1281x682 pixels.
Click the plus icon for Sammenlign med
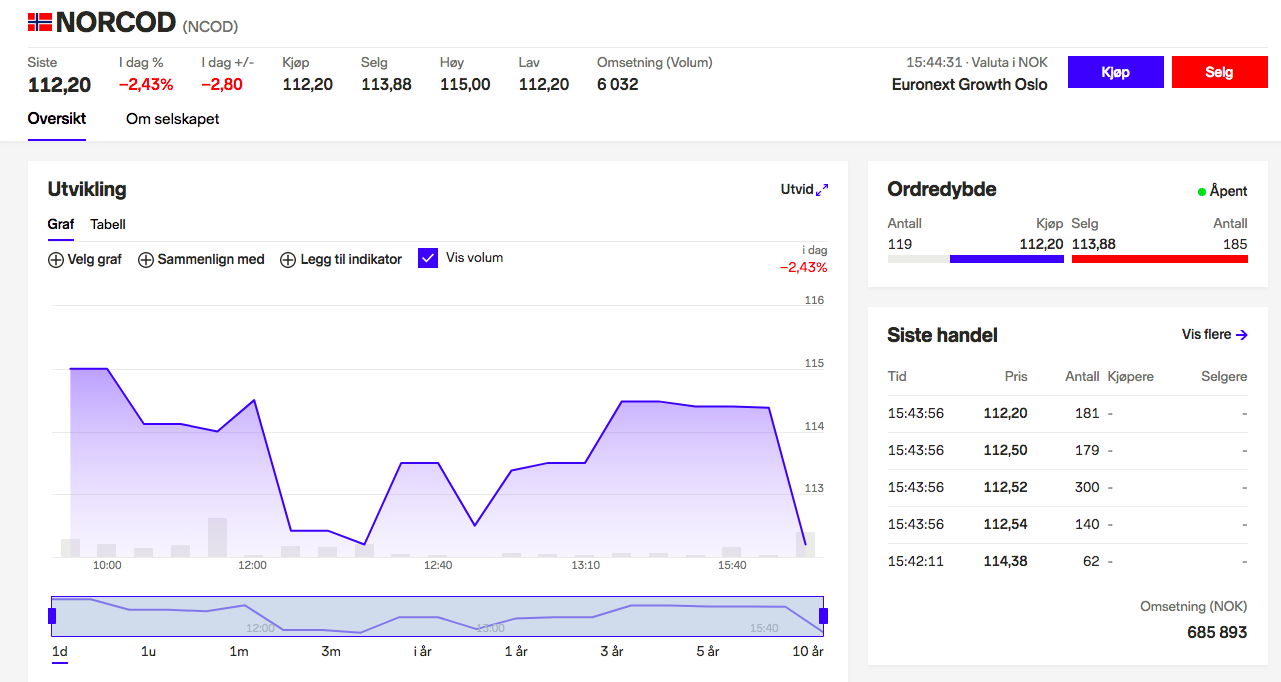tap(146, 260)
